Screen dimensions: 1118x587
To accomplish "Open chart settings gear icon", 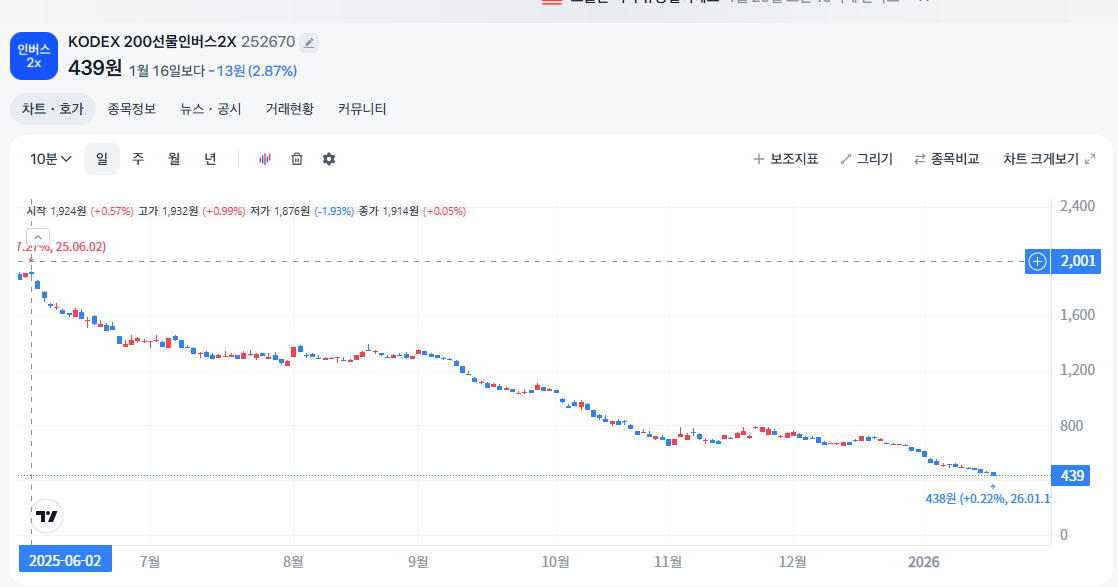I will click(329, 159).
